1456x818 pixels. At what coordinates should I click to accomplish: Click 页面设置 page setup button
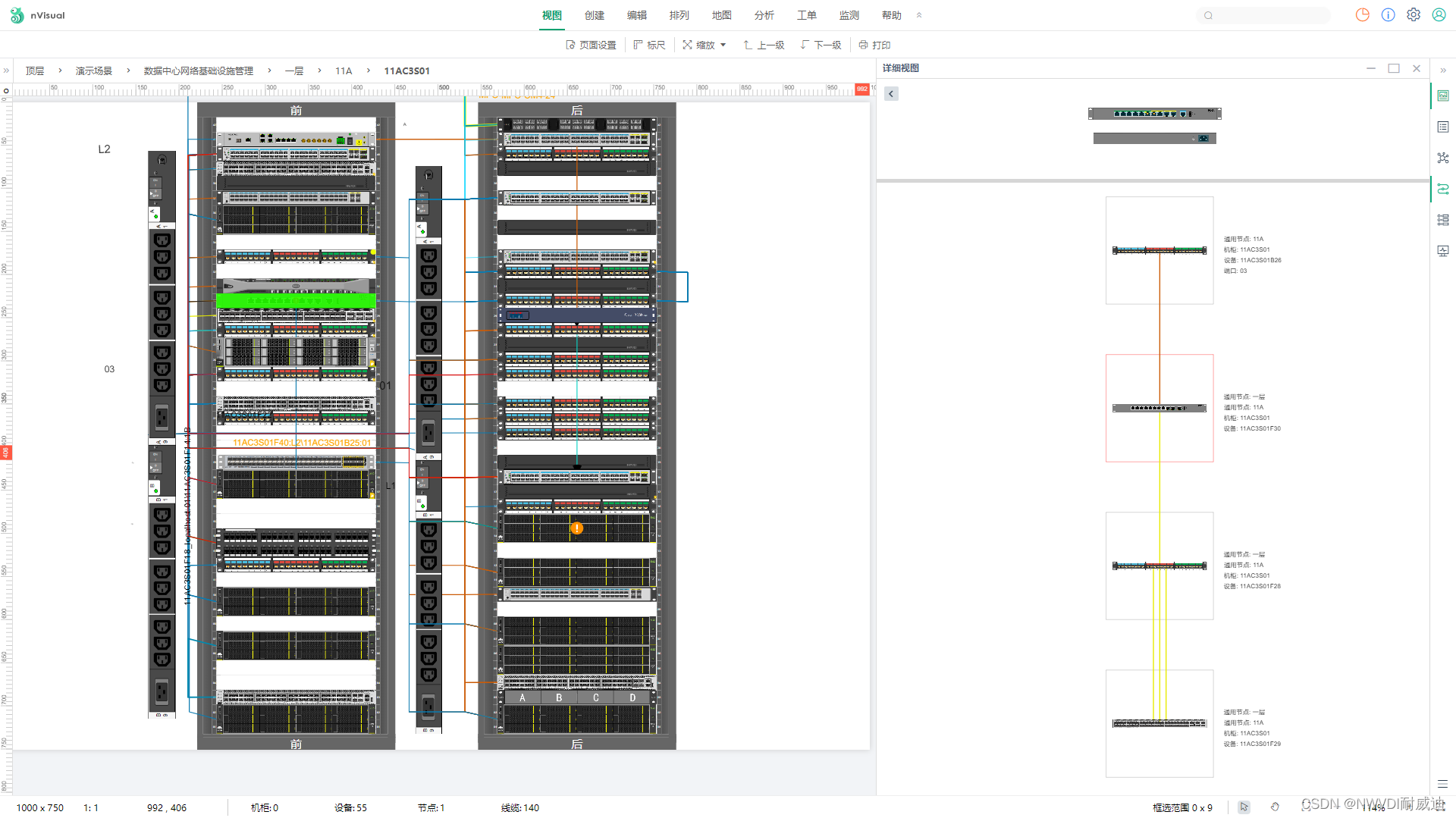coord(591,45)
